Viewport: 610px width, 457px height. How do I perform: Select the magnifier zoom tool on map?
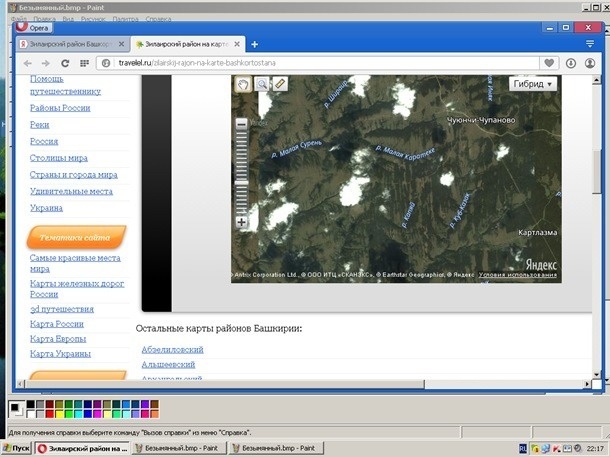click(262, 84)
